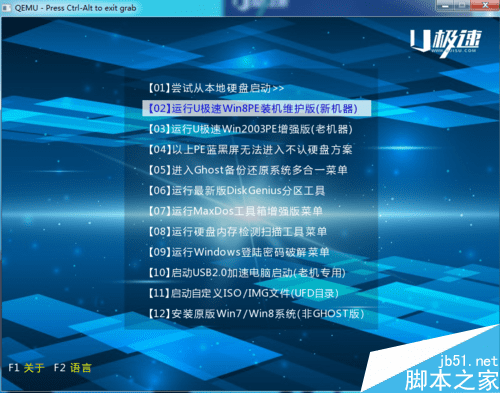Viewport: 500px width, 393px height.
Task: Run entry 06 DiskGenius partition tool
Action: pyautogui.click(x=236, y=191)
